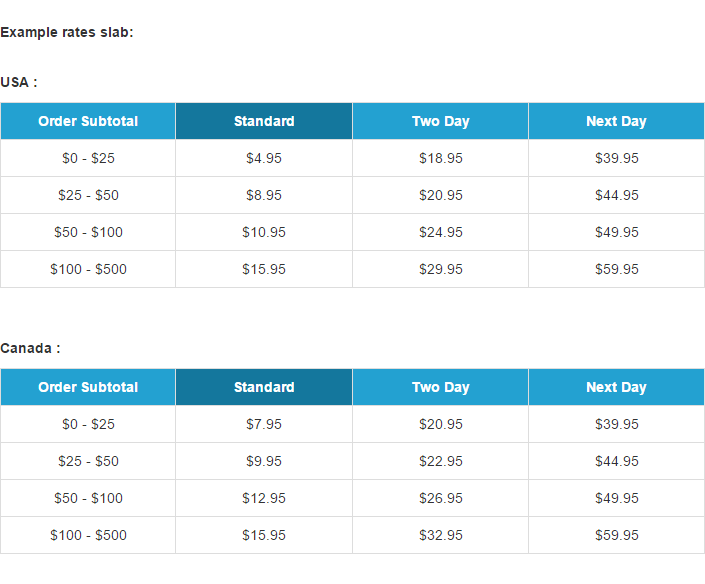Click the $7.95 Canada standard rate
The height and width of the screenshot is (584, 705).
(x=264, y=424)
